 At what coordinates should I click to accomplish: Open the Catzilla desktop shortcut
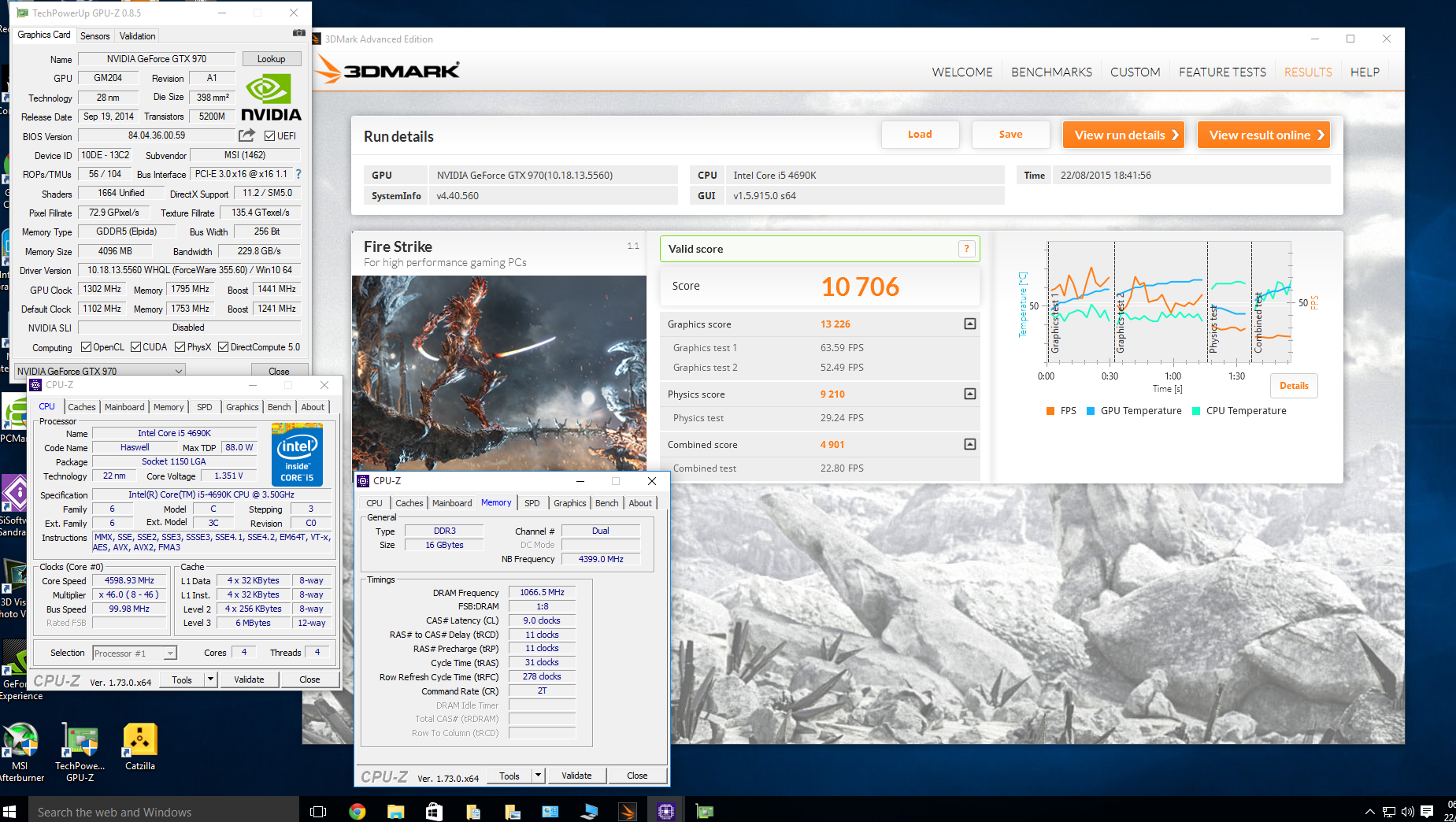(x=140, y=746)
